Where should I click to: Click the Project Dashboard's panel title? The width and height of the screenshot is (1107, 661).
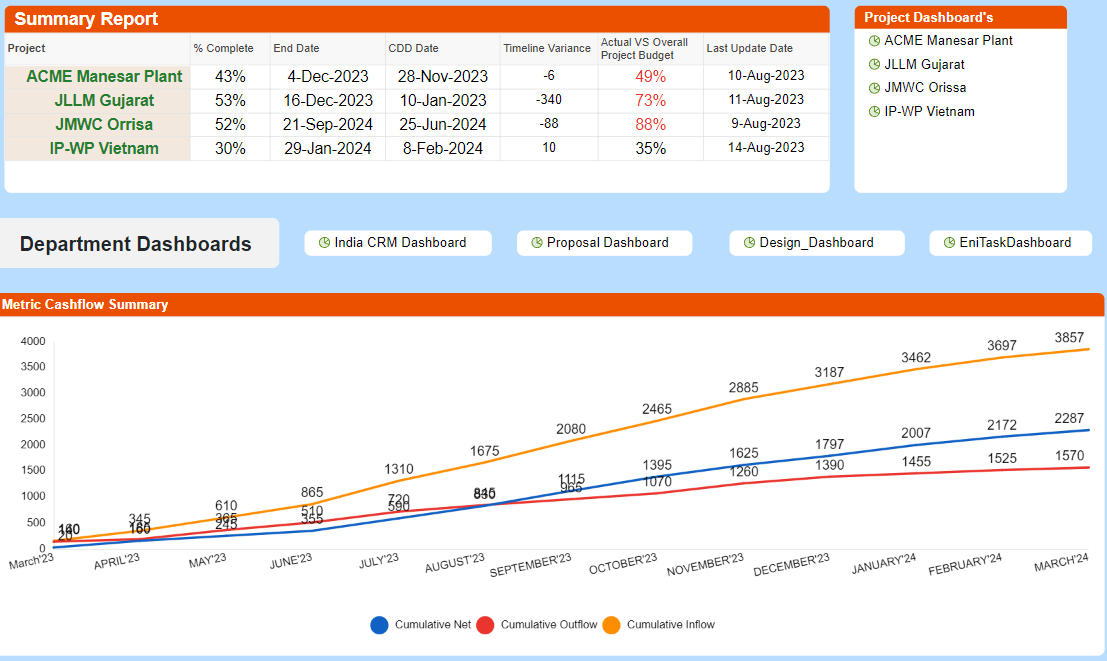928,18
